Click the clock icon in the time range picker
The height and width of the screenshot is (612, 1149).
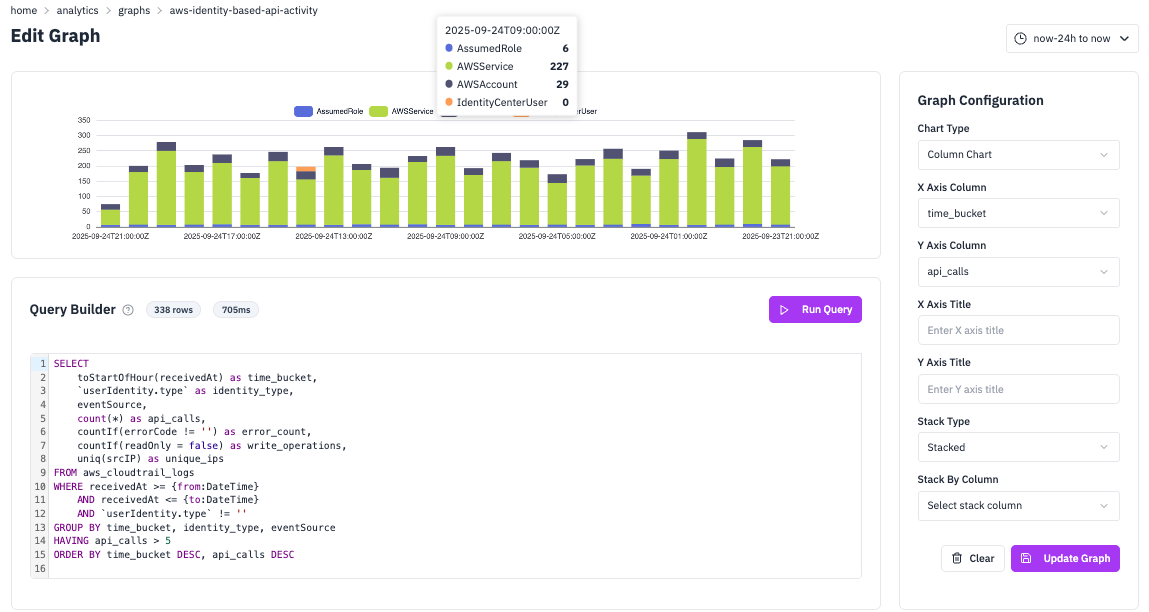pos(1018,37)
